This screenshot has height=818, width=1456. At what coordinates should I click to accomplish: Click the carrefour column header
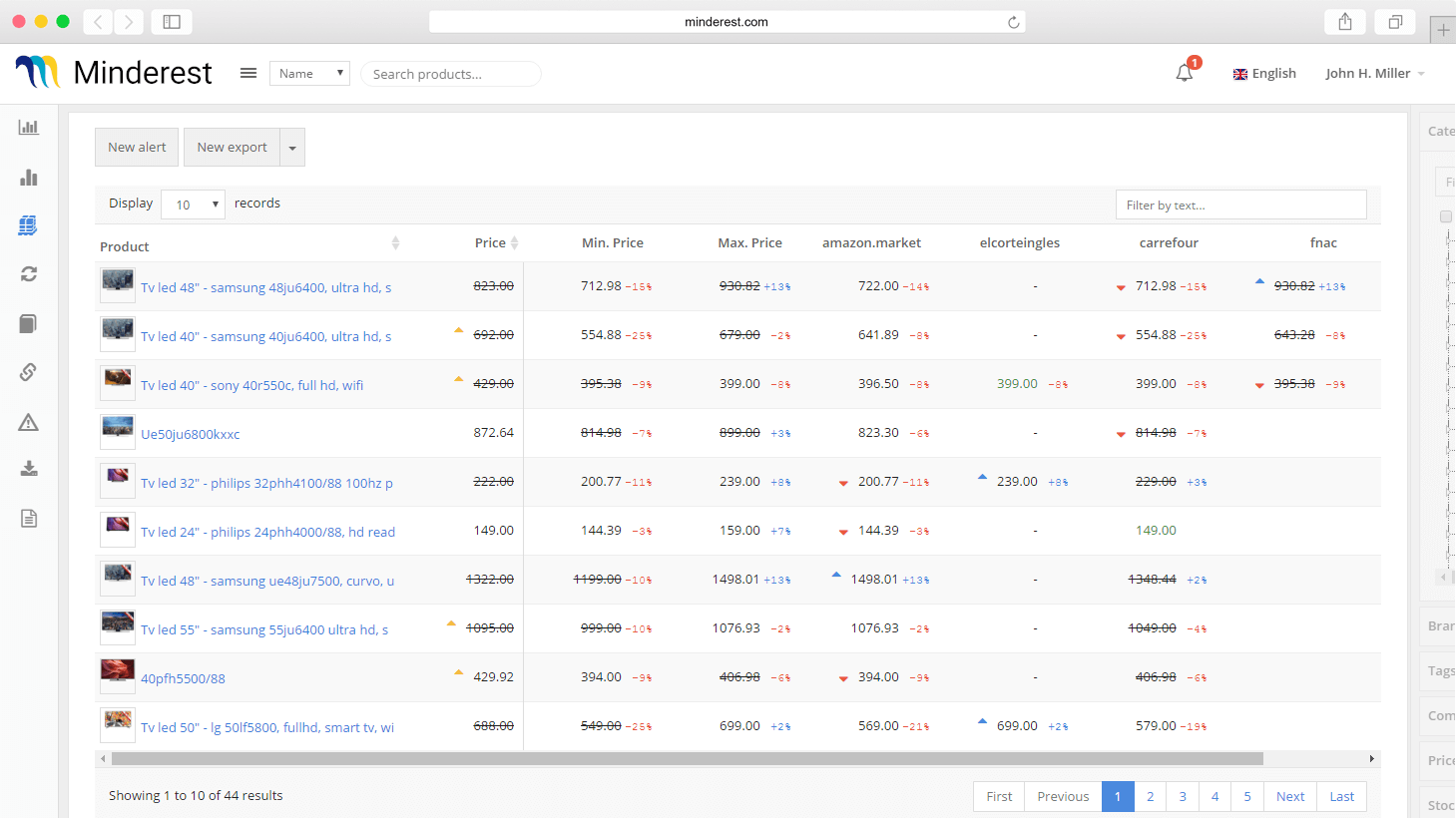(1169, 242)
